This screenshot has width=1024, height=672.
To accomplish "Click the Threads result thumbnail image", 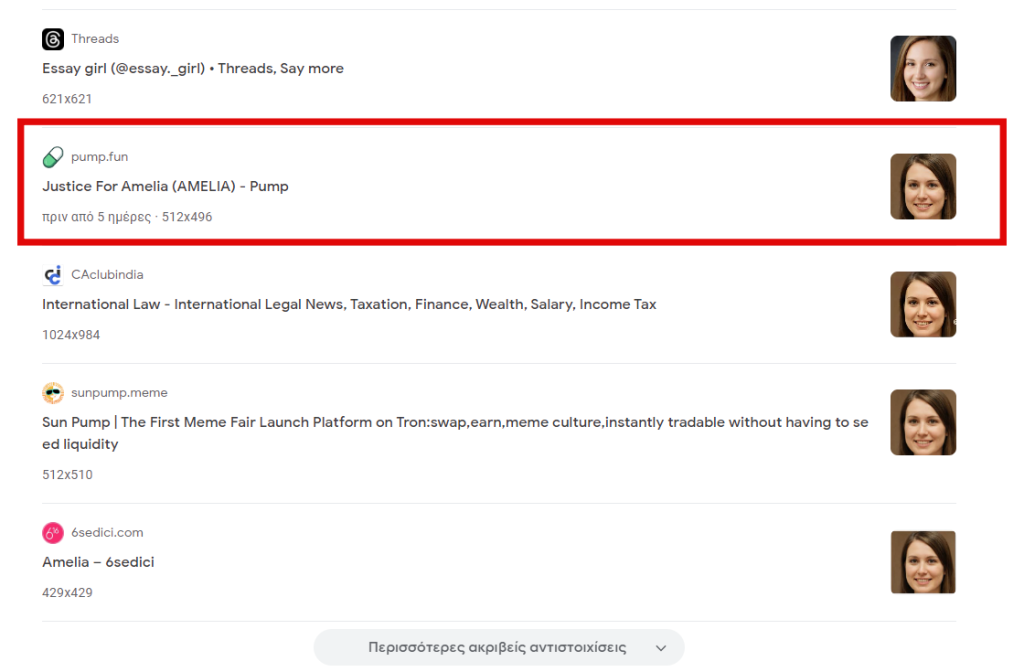I will (923, 69).
